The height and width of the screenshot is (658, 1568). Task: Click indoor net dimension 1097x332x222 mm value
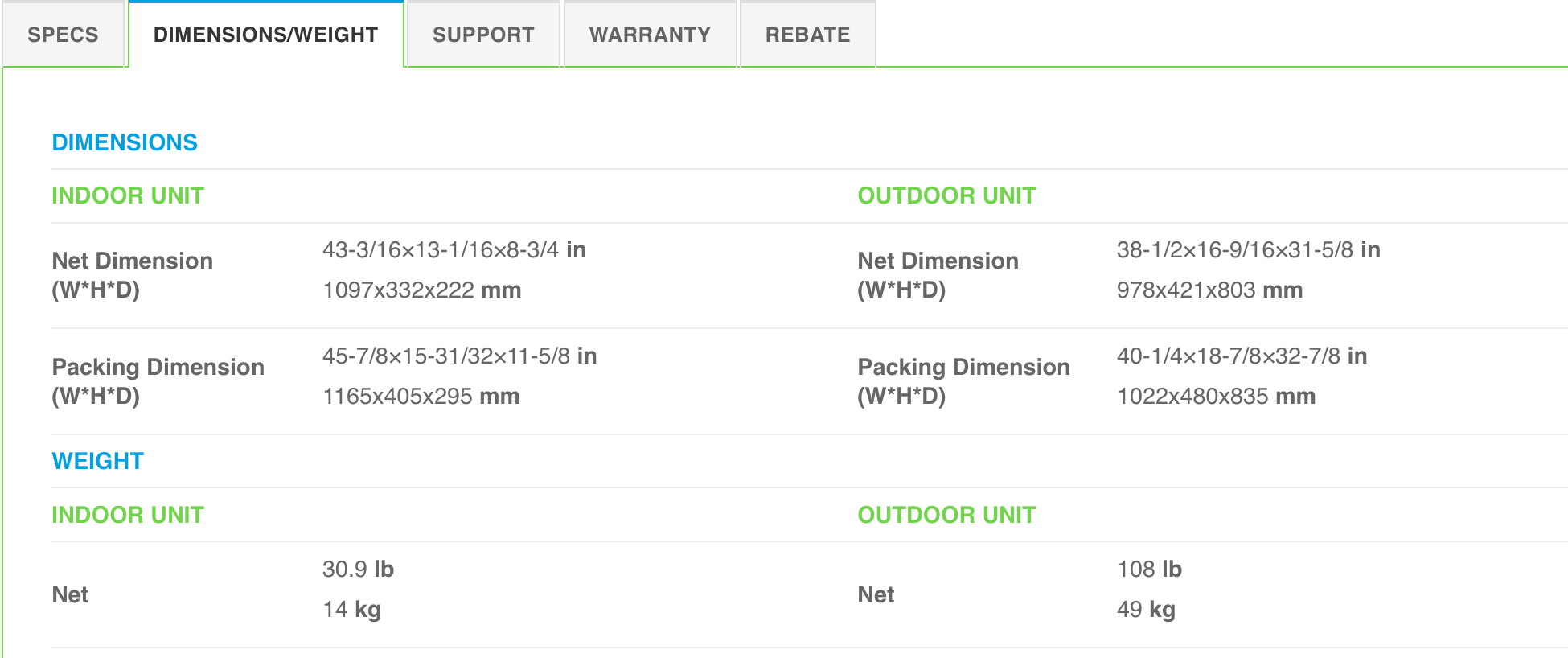[421, 290]
